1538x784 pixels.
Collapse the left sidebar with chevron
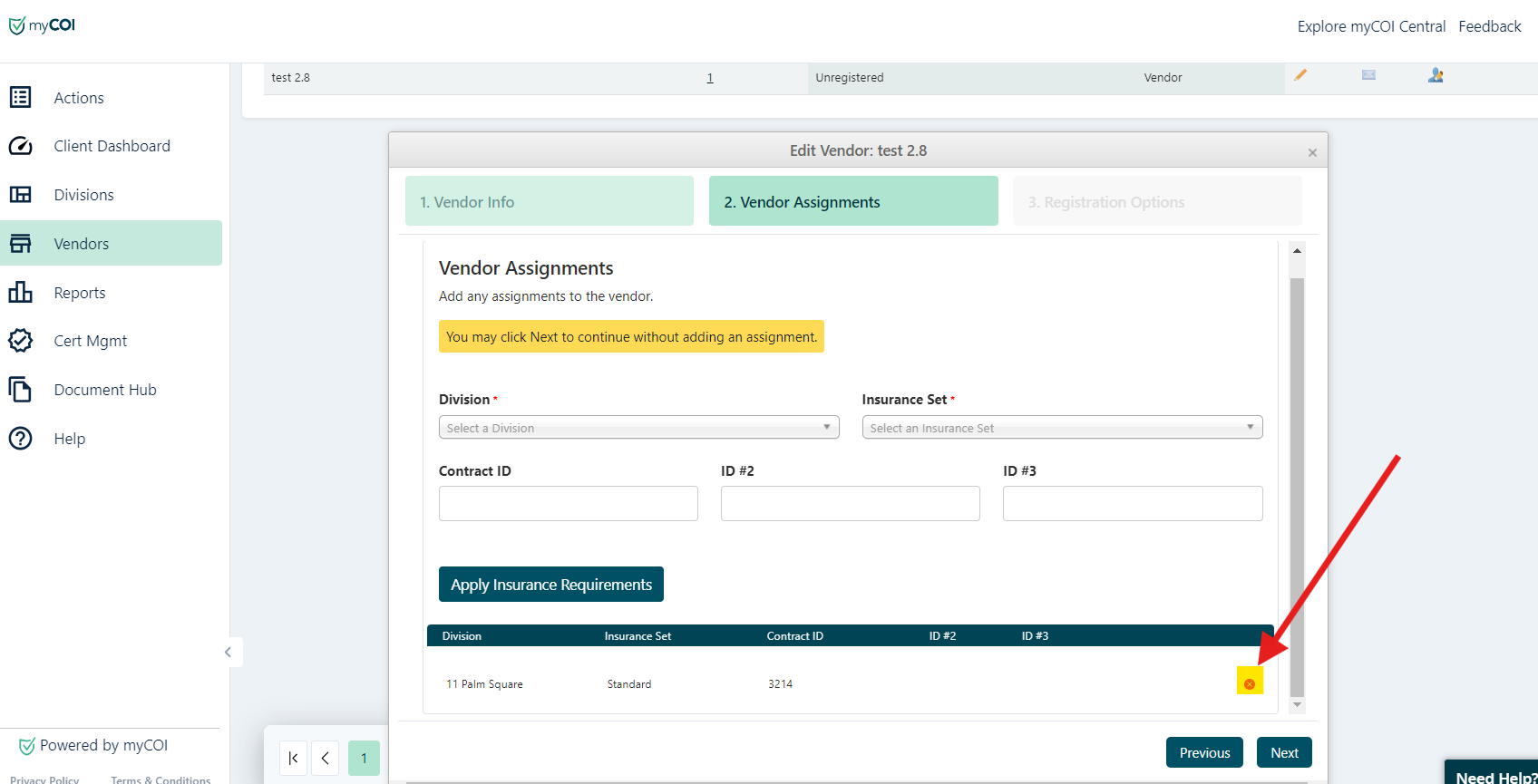pyautogui.click(x=229, y=652)
